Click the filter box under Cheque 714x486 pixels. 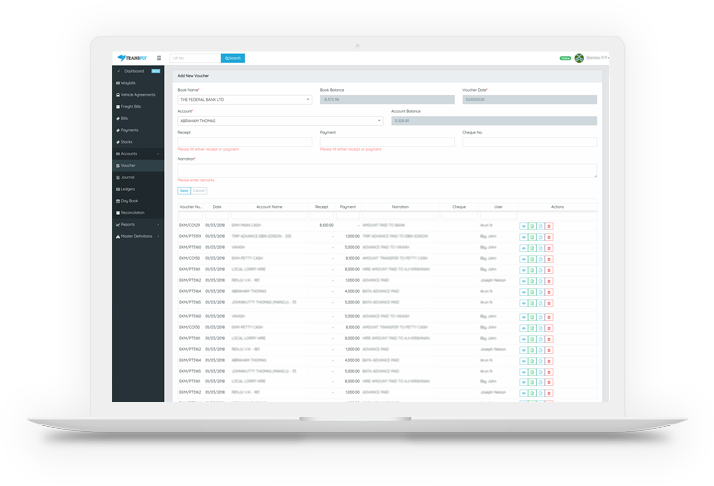coord(459,215)
